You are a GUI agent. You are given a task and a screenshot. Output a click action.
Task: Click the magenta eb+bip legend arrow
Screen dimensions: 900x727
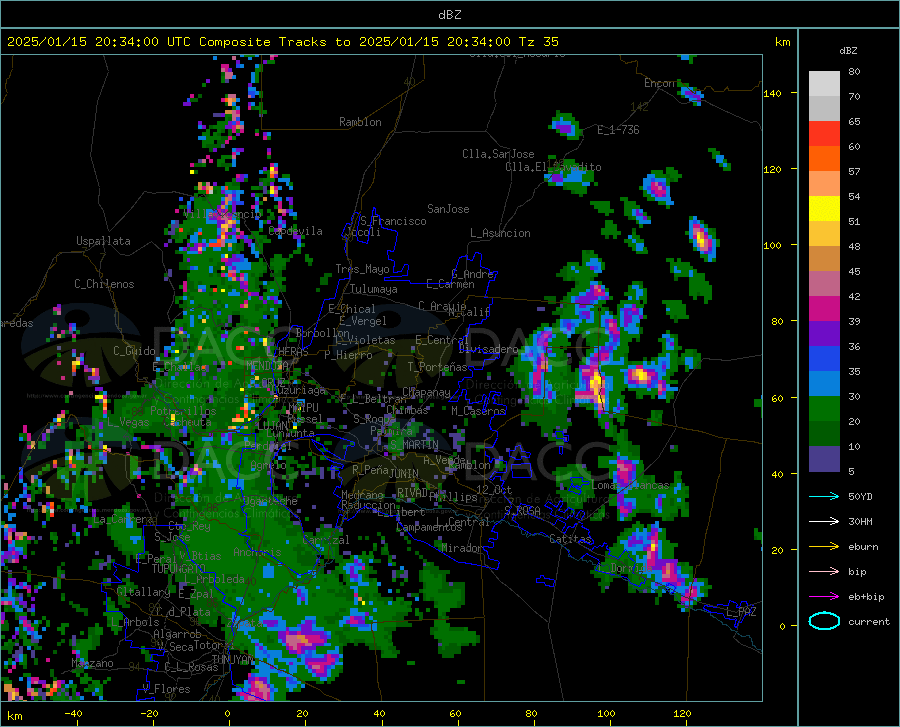pyautogui.click(x=824, y=597)
